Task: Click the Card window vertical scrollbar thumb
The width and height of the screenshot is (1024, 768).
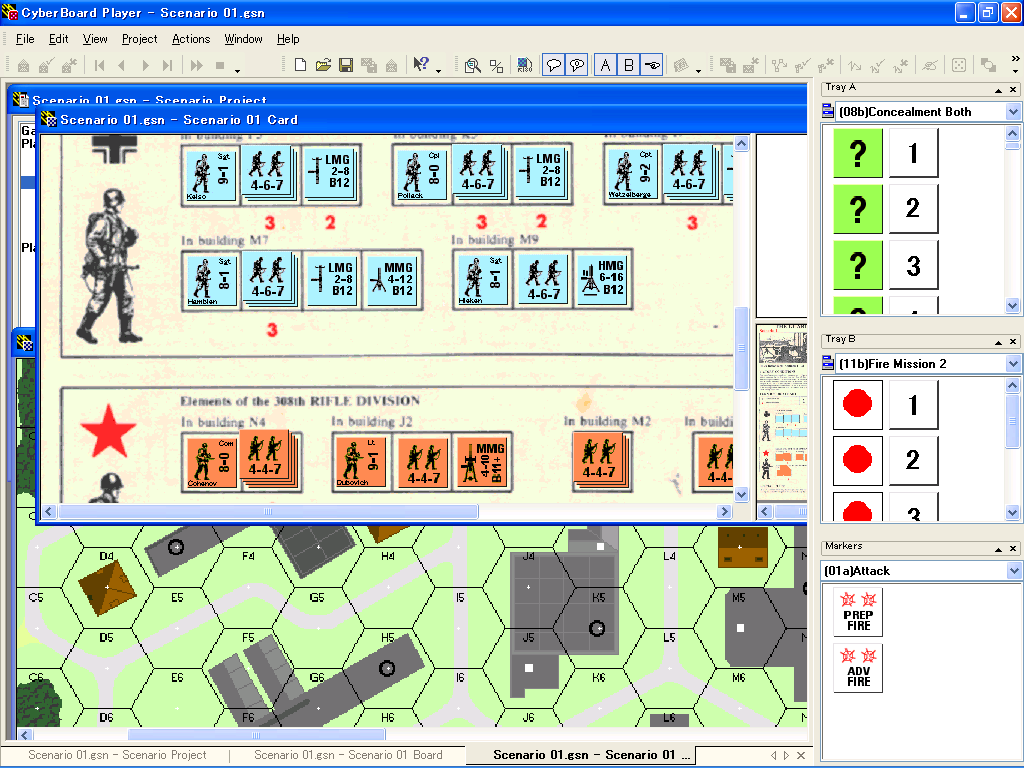Action: [x=741, y=348]
